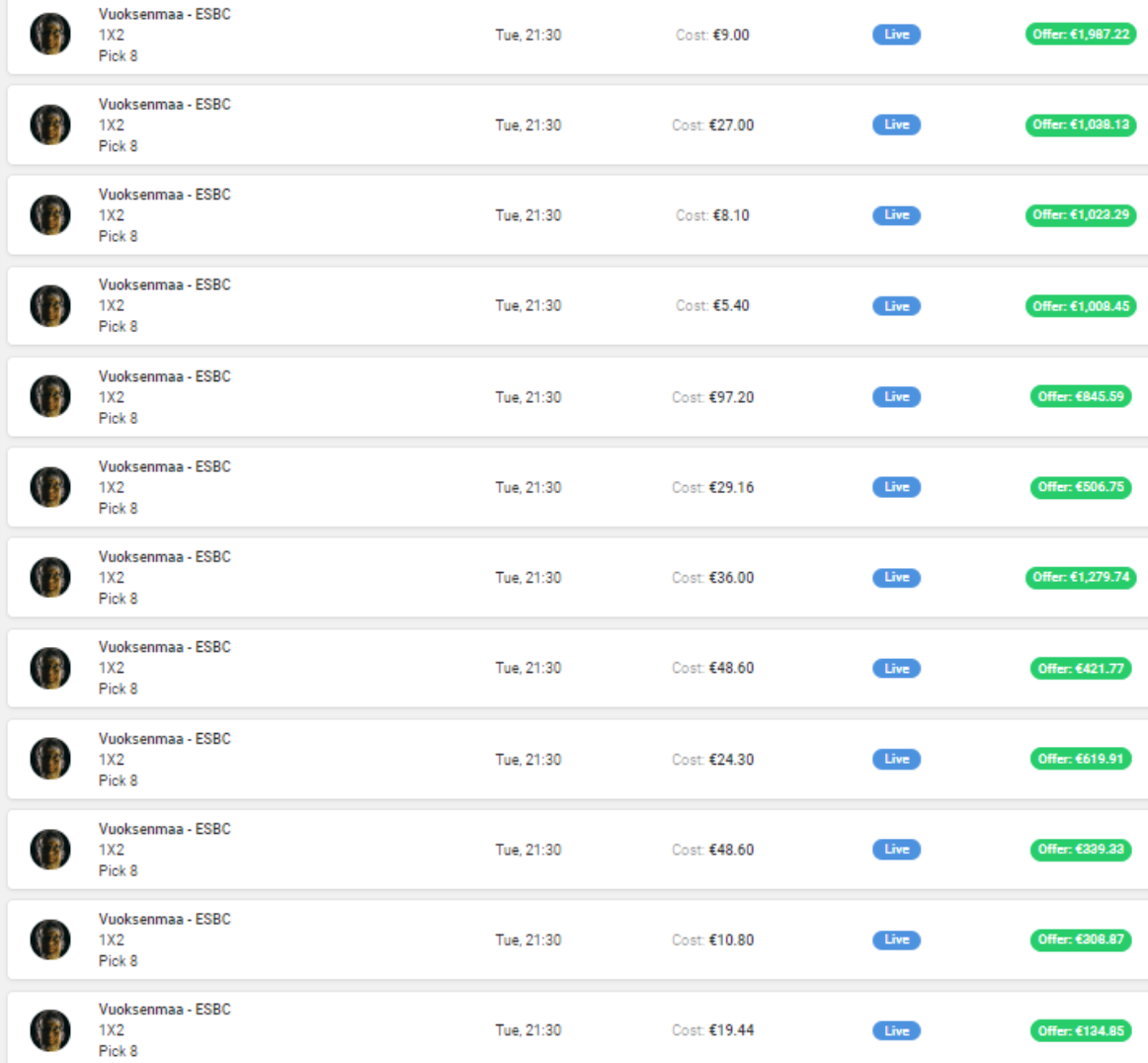Click the Offer: €1,987.22 button
Image resolution: width=1148 pixels, height=1063 pixels.
[x=1081, y=35]
